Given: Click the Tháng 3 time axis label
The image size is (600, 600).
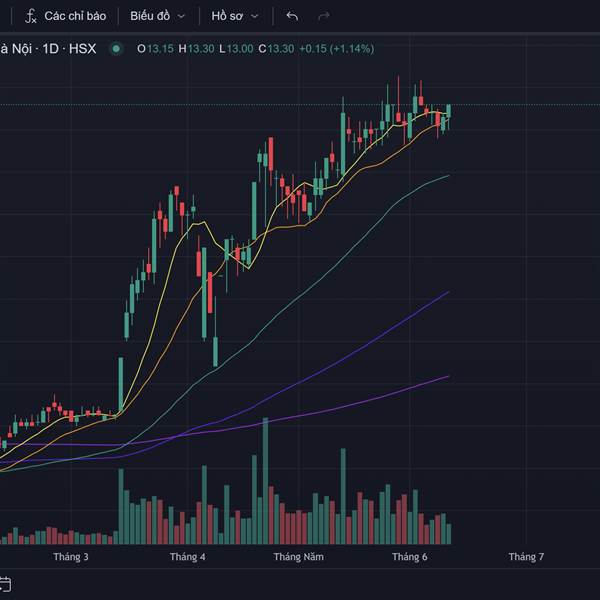Looking at the screenshot, I should [71, 556].
